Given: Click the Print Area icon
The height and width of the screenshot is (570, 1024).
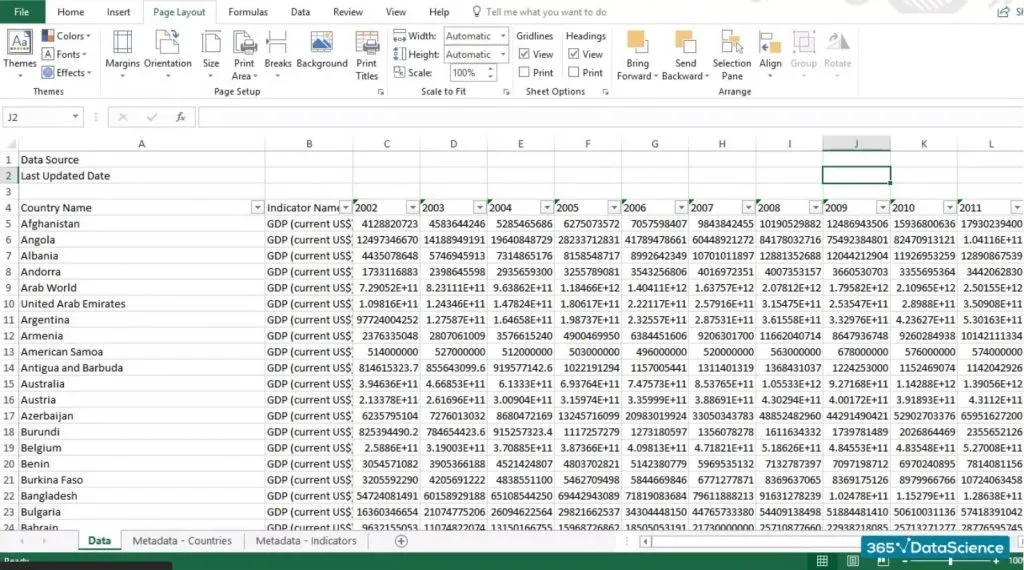Looking at the screenshot, I should pos(243,45).
